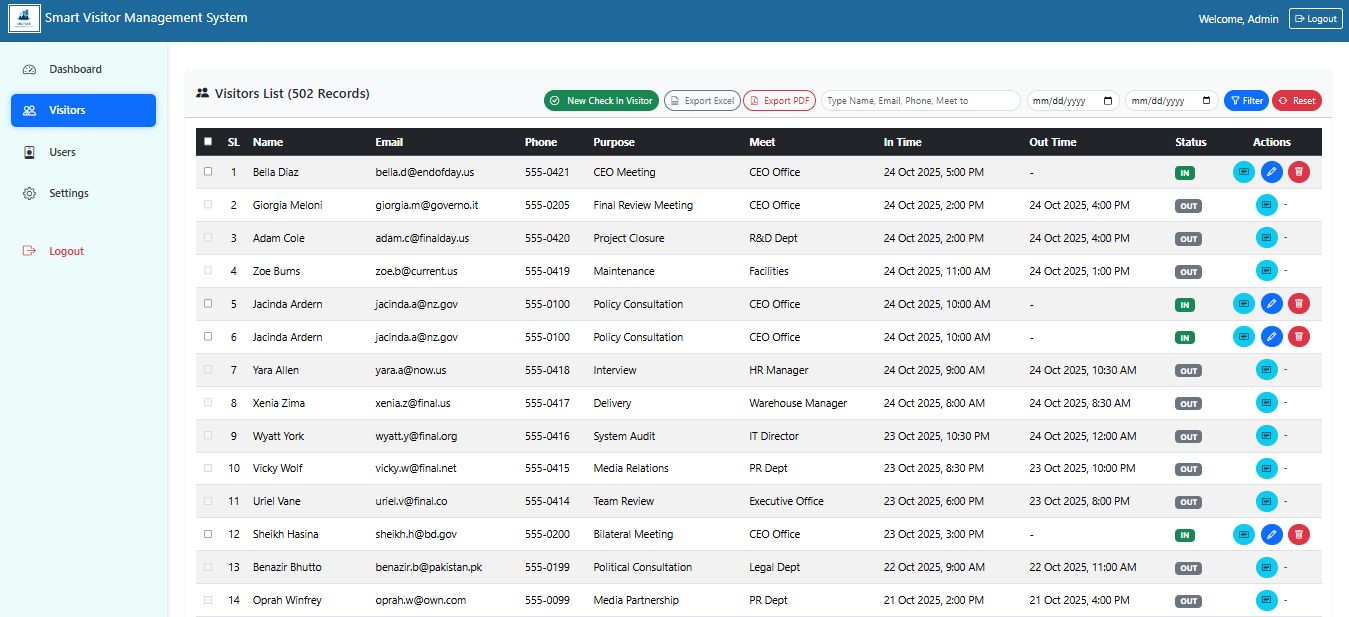Viewport: 1349px width, 617px height.
Task: Toggle the select-all checkbox in table header
Action: [208, 142]
